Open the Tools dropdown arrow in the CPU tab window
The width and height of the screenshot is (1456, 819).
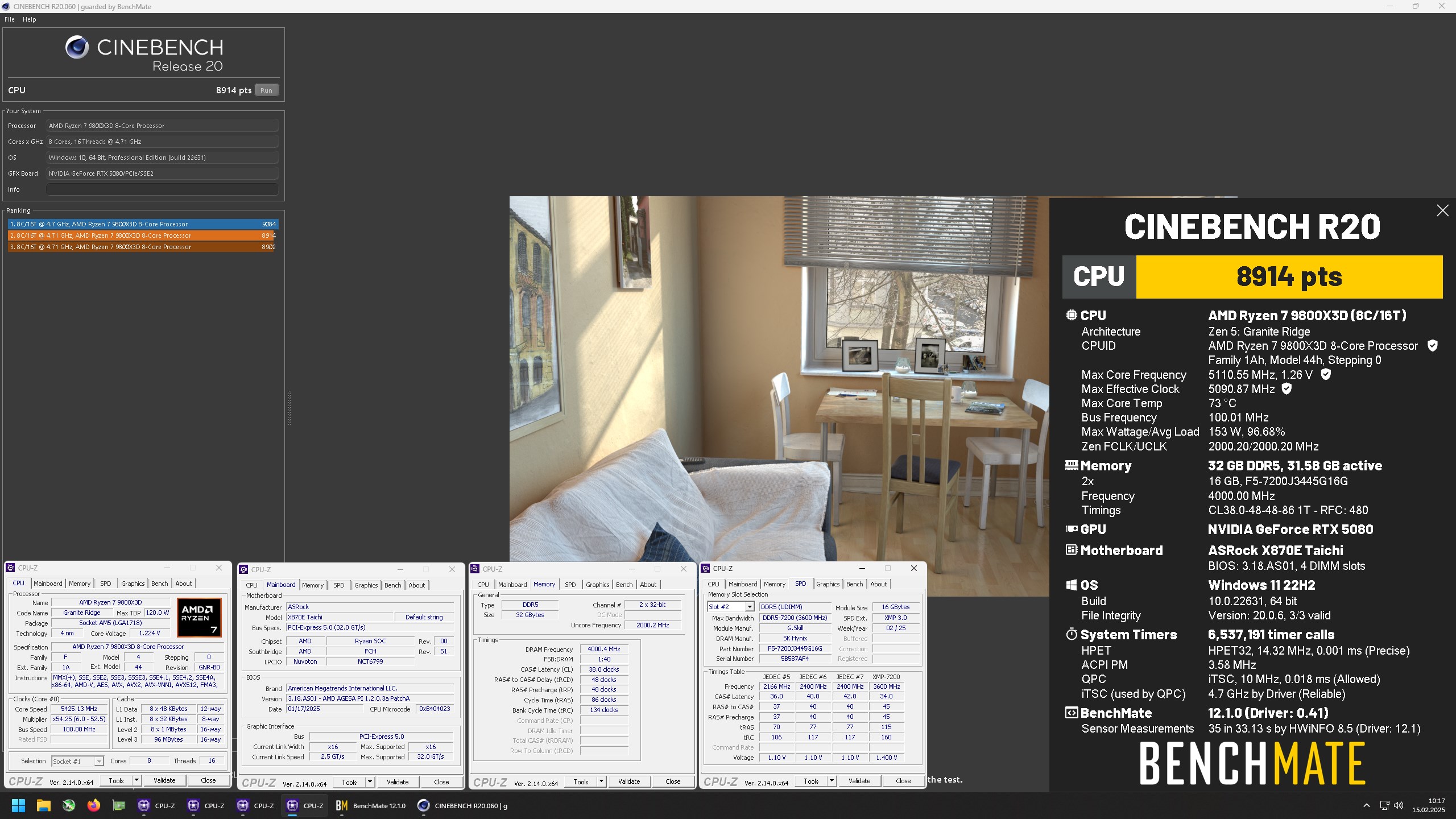pyautogui.click(x=136, y=780)
